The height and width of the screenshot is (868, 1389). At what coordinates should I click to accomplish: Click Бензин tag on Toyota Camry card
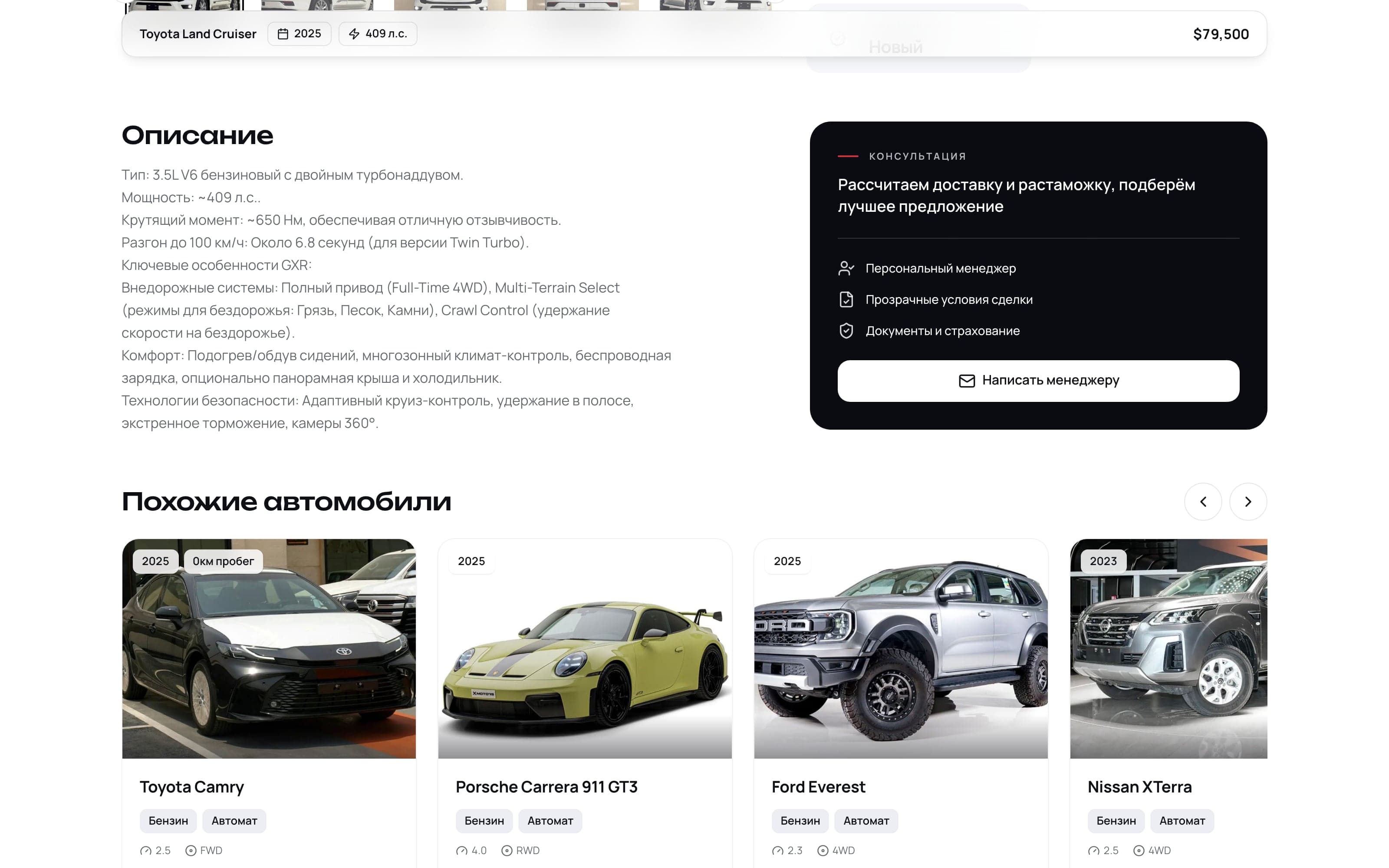point(168,821)
